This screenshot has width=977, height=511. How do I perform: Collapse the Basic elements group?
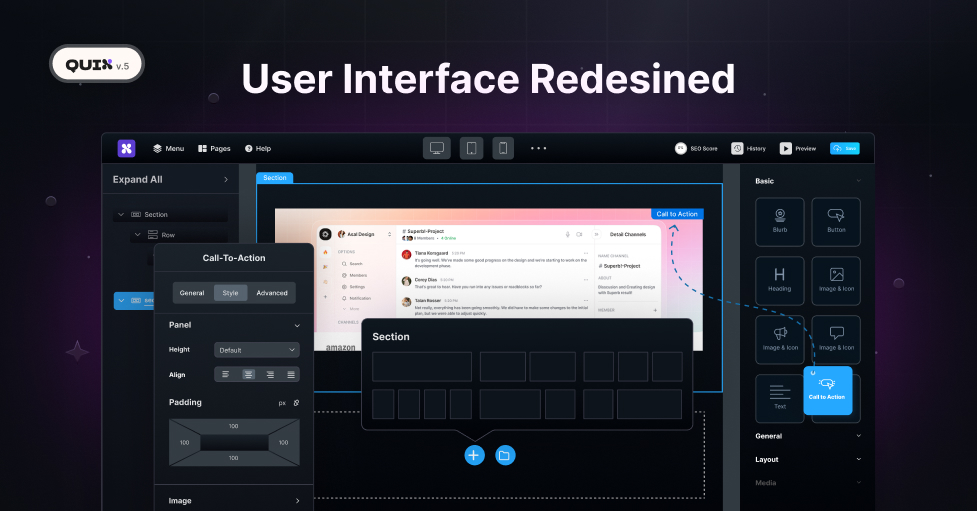[x=859, y=181]
